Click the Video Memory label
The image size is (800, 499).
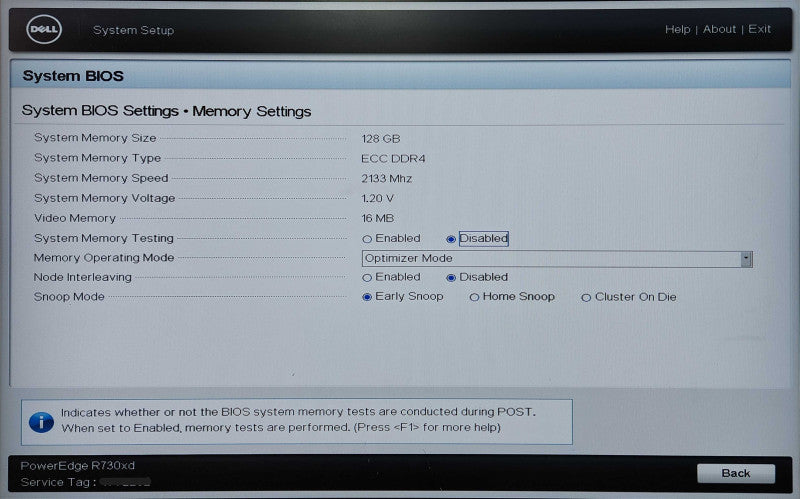click(75, 218)
